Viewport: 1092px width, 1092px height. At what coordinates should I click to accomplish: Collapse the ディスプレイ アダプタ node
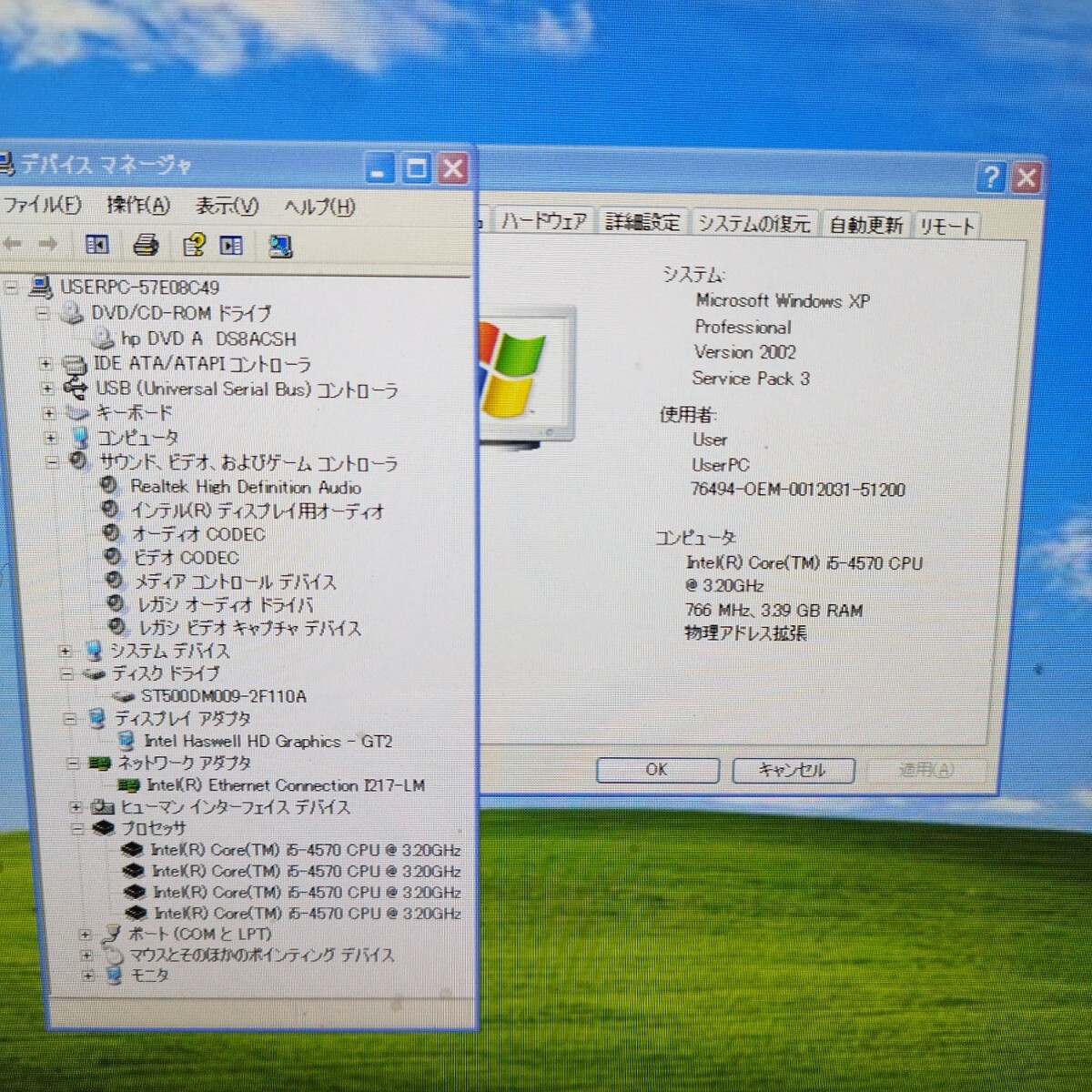tap(70, 719)
